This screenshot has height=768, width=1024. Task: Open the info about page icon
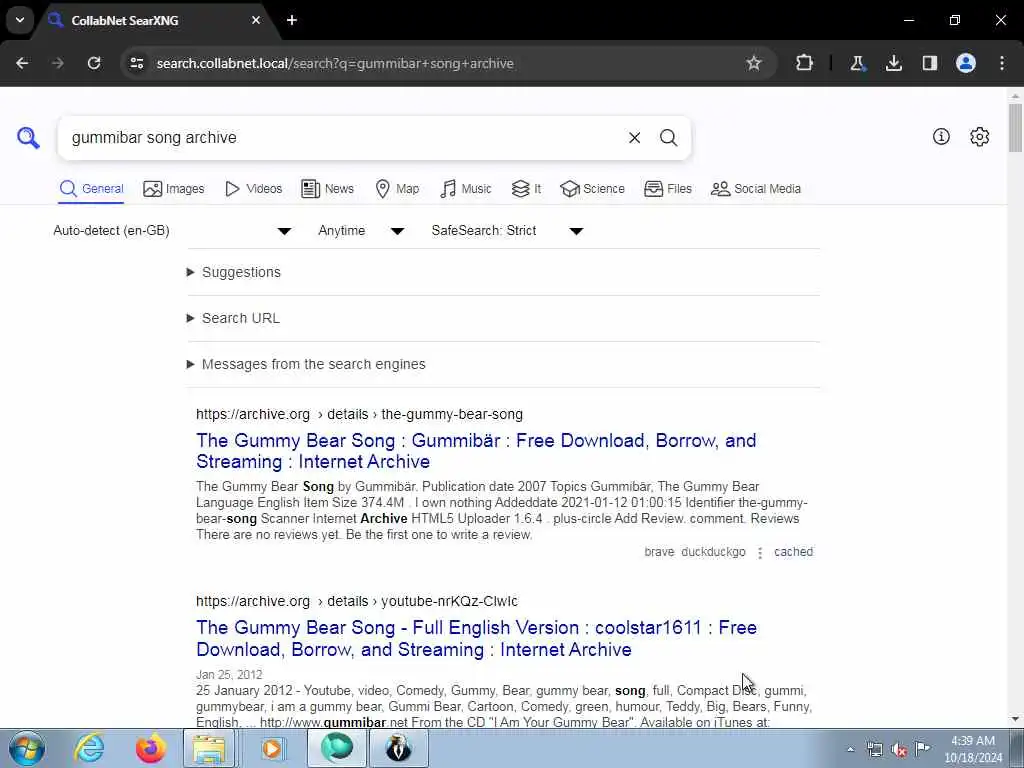click(941, 136)
